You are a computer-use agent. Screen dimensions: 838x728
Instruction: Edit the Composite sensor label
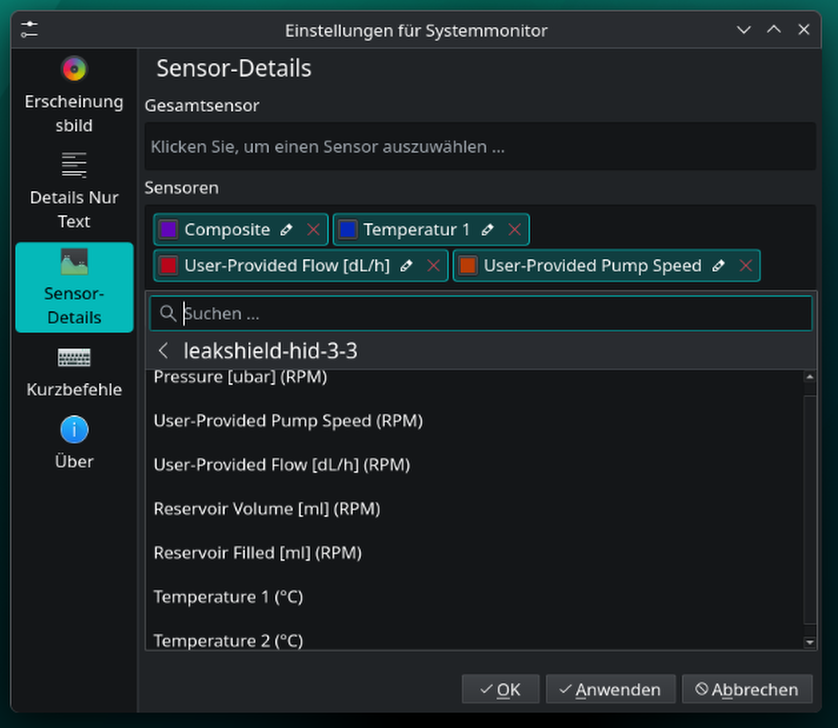click(286, 230)
